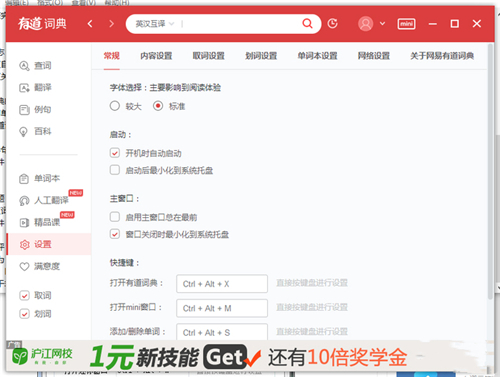The image size is (500, 377).
Task: Open 人工翻译 in the sidebar
Action: 44,200
